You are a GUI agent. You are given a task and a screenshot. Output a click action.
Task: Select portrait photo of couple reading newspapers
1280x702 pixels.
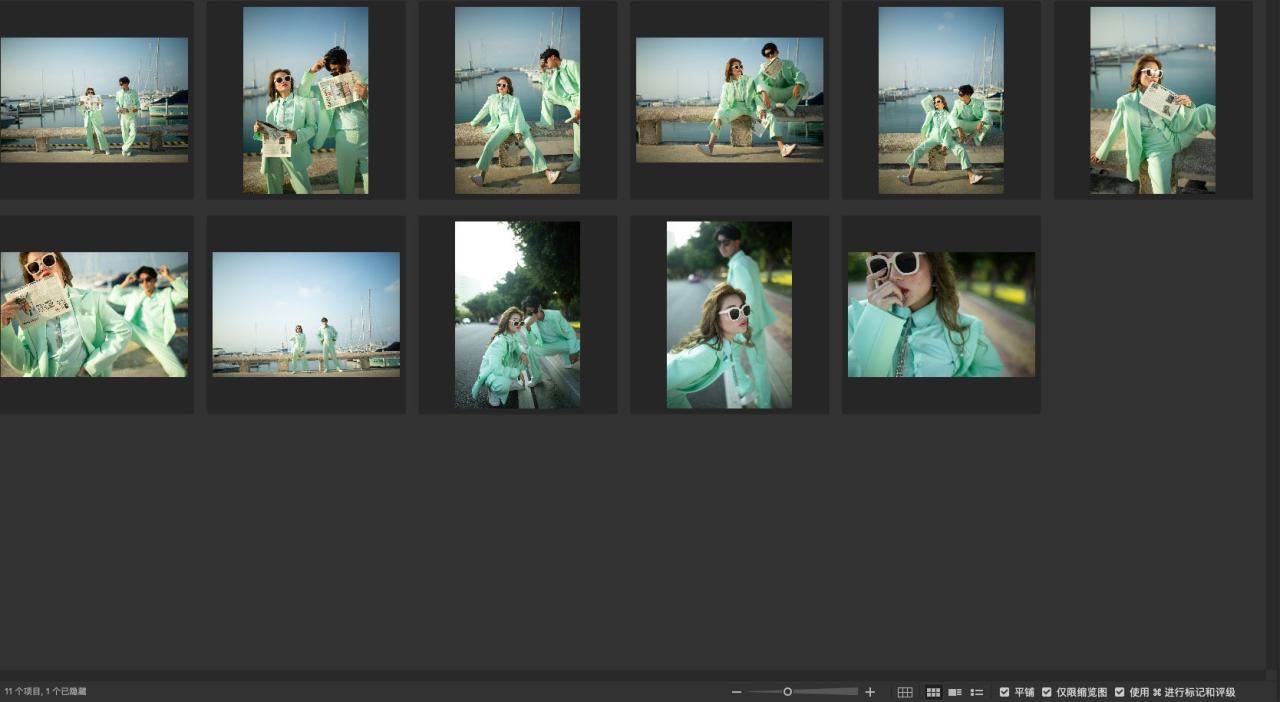coord(306,100)
